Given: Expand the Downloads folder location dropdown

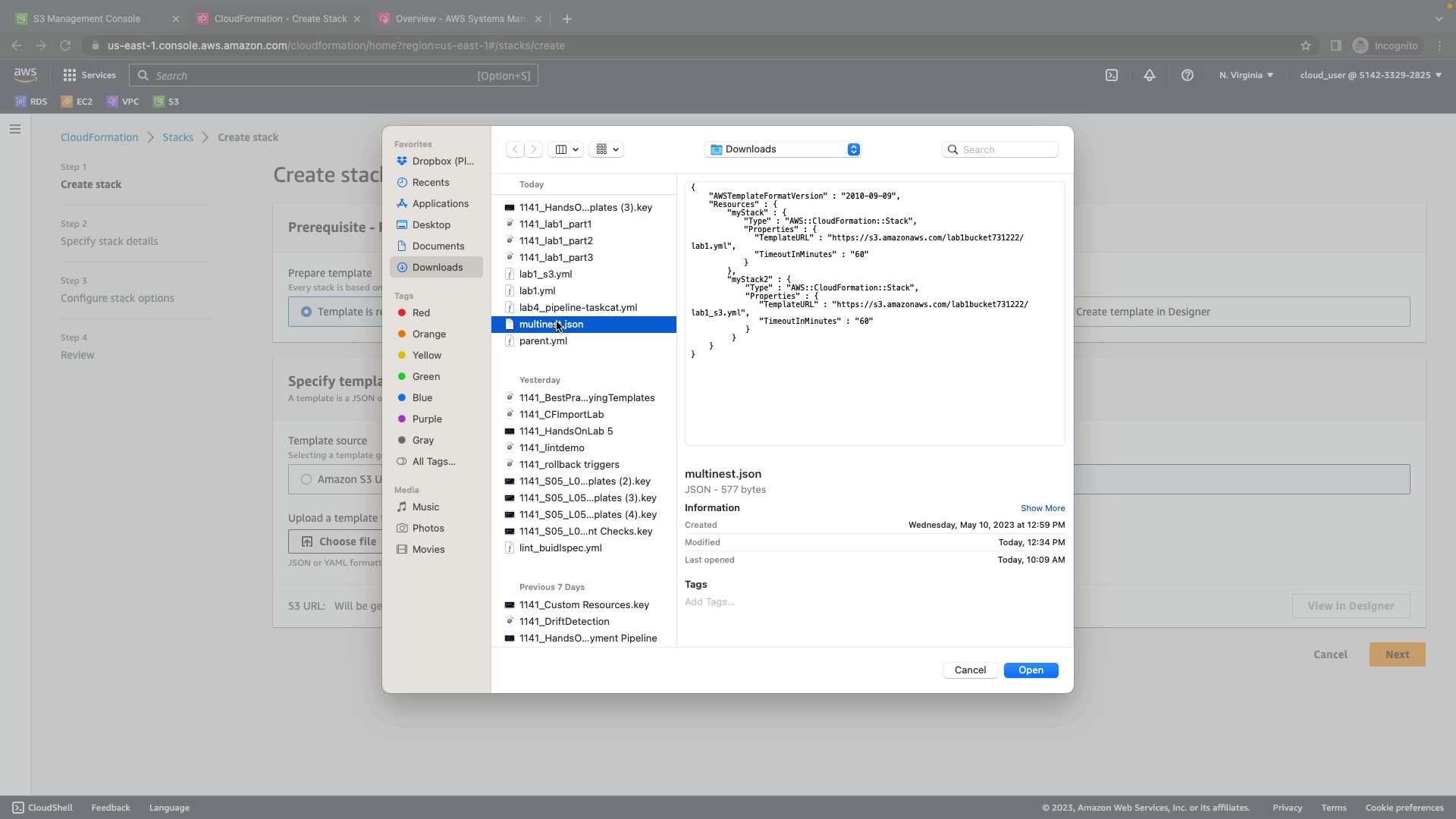Looking at the screenshot, I should [x=782, y=149].
